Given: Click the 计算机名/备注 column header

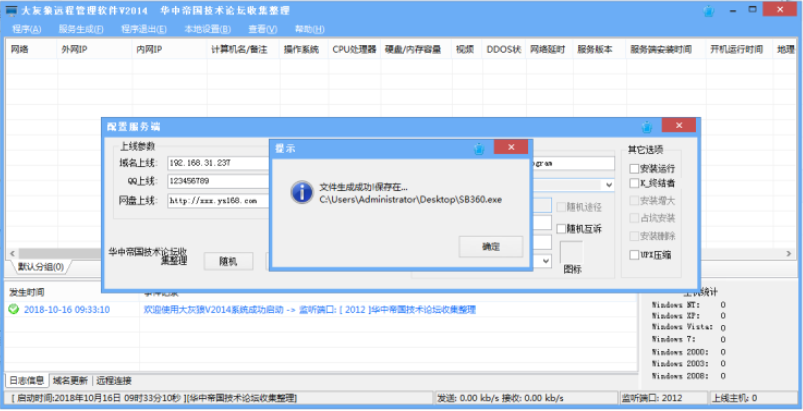Looking at the screenshot, I should (243, 49).
